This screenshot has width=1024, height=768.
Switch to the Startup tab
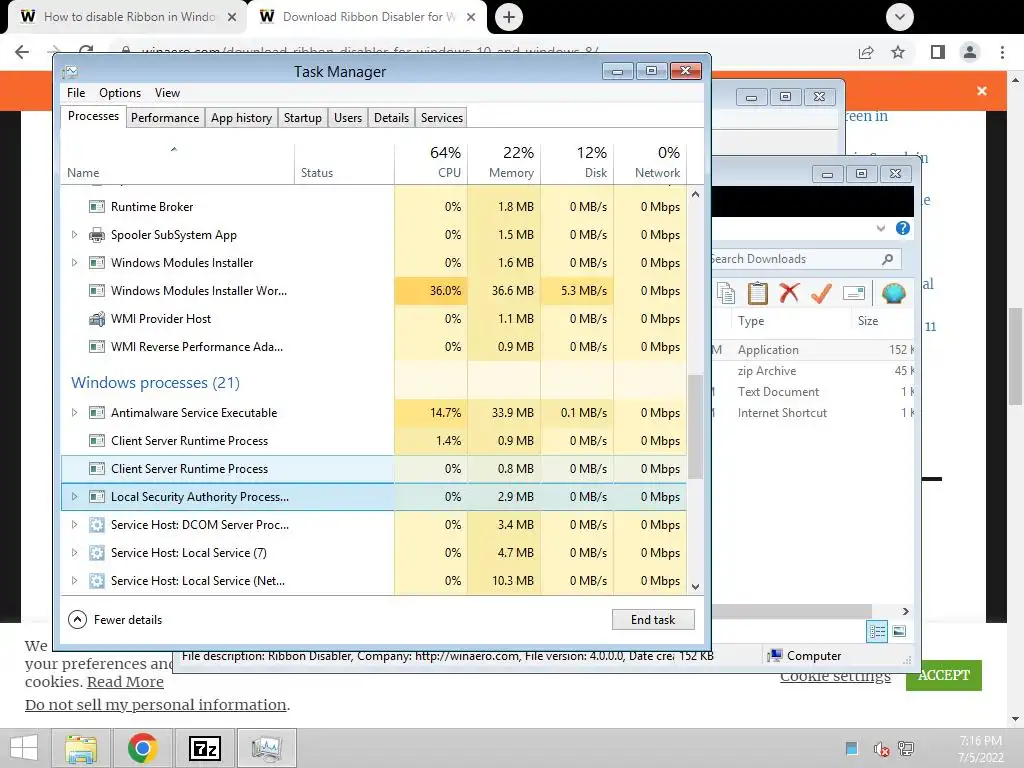coord(302,118)
